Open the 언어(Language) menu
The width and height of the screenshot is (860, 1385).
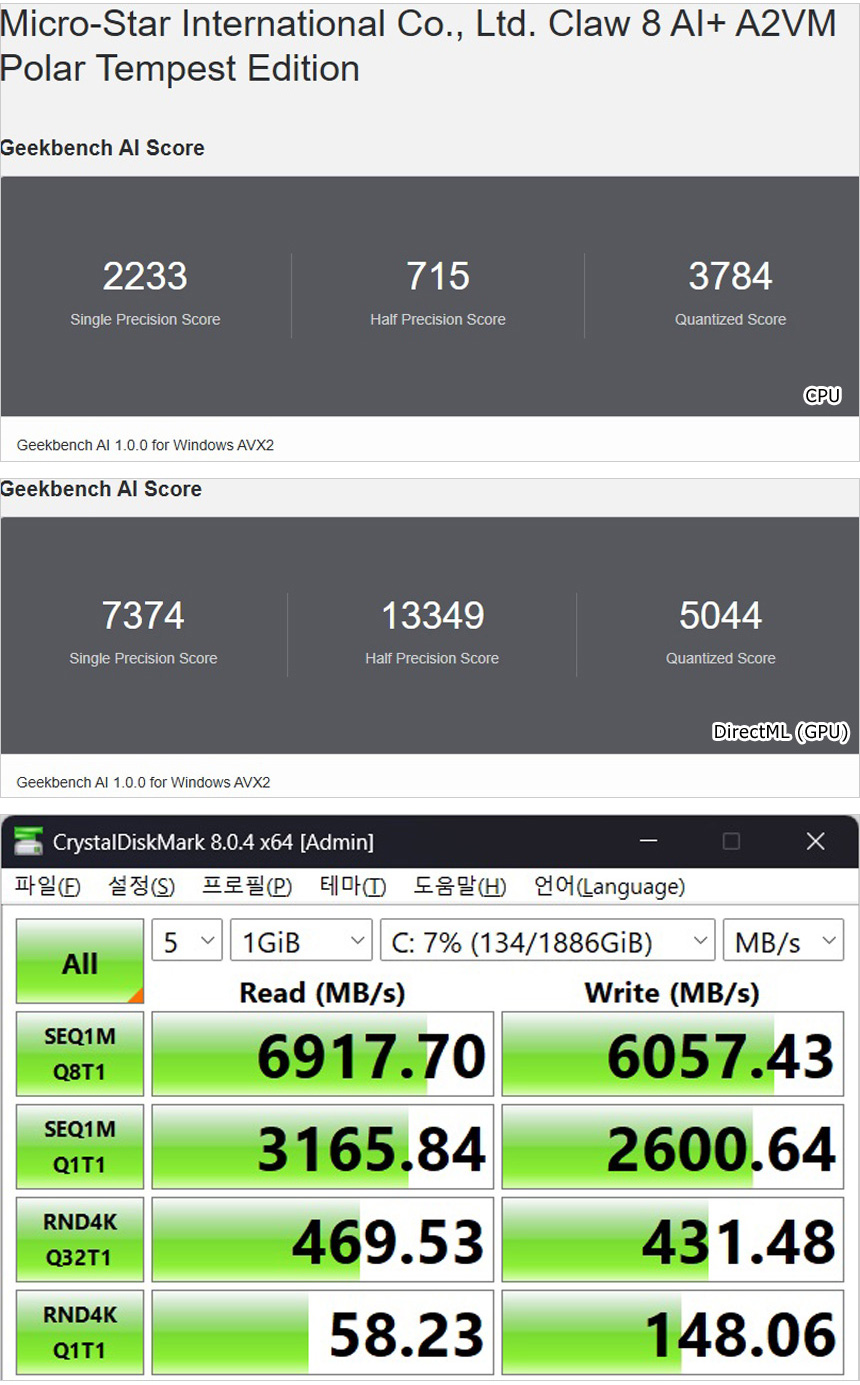pyautogui.click(x=609, y=887)
